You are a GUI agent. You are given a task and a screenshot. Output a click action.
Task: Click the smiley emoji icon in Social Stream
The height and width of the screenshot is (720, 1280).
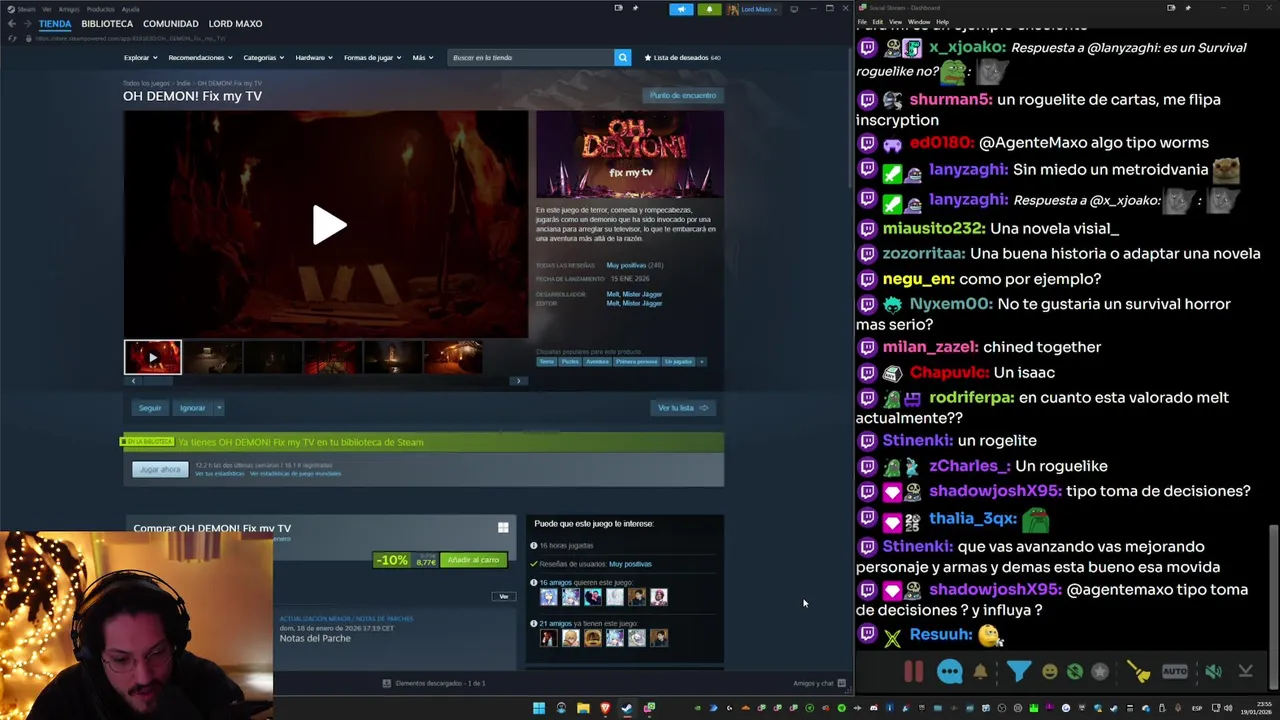[x=1049, y=672]
